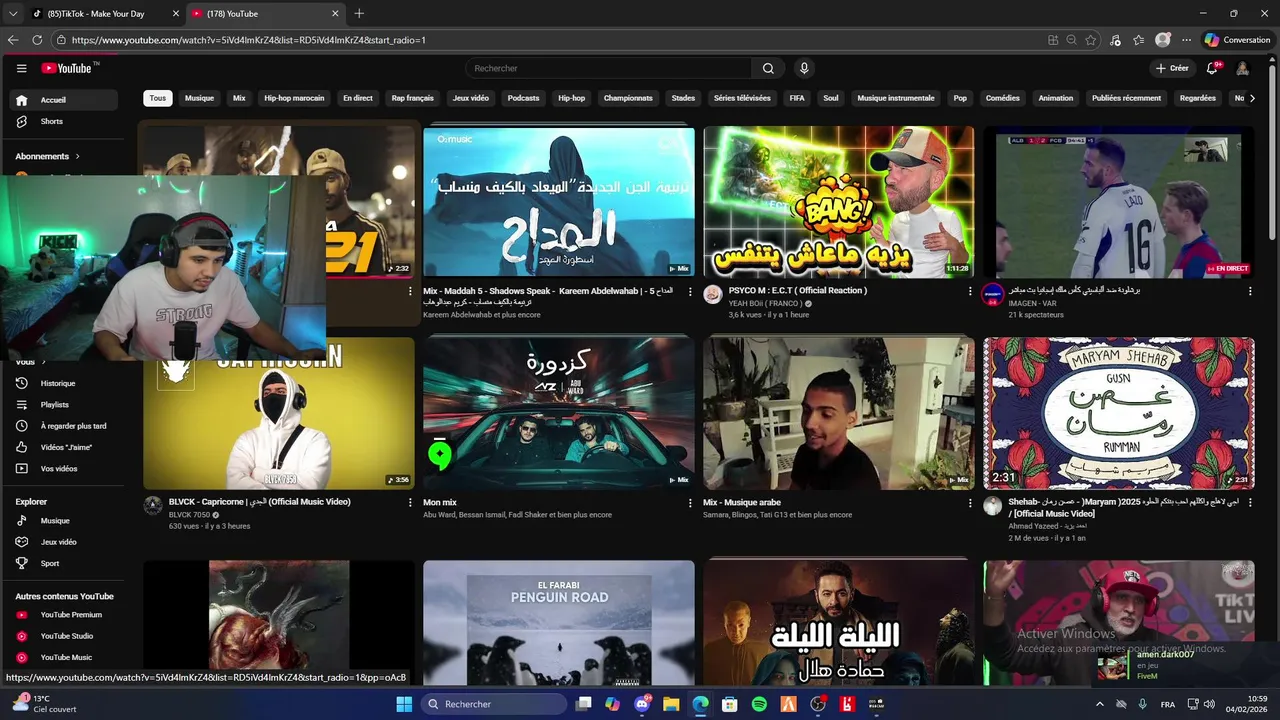Open the YouTube hamburger guide menu
Image resolution: width=1280 pixels, height=720 pixels.
21,68
